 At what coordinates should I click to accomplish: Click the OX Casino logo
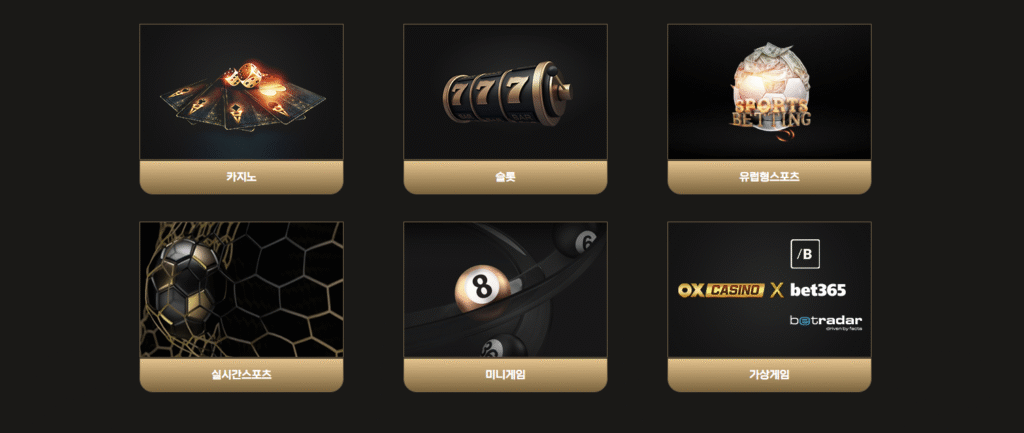point(721,290)
